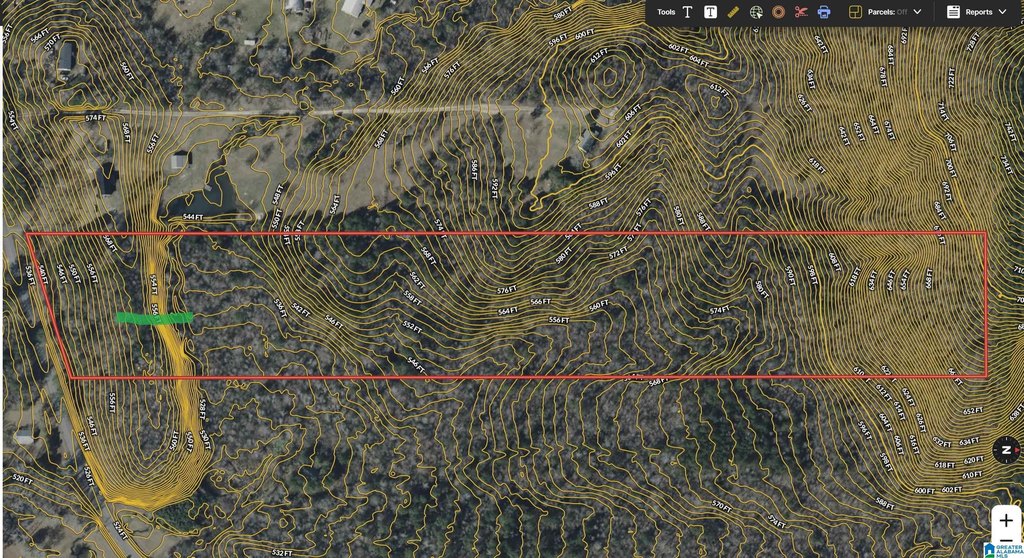This screenshot has width=1024, height=558.
Task: Select the boxed text label tool
Action: click(x=710, y=12)
